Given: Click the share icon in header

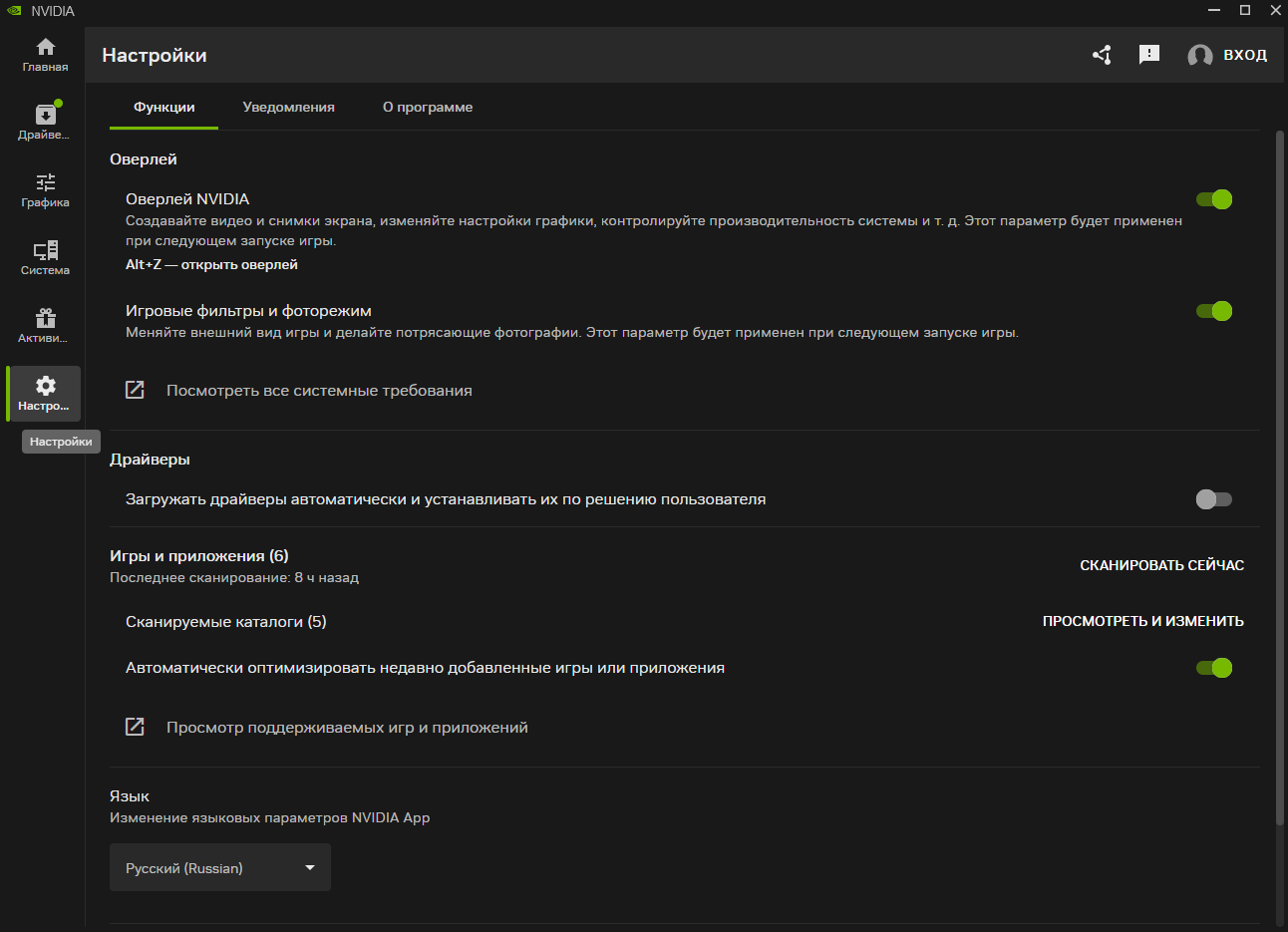Looking at the screenshot, I should point(1102,55).
